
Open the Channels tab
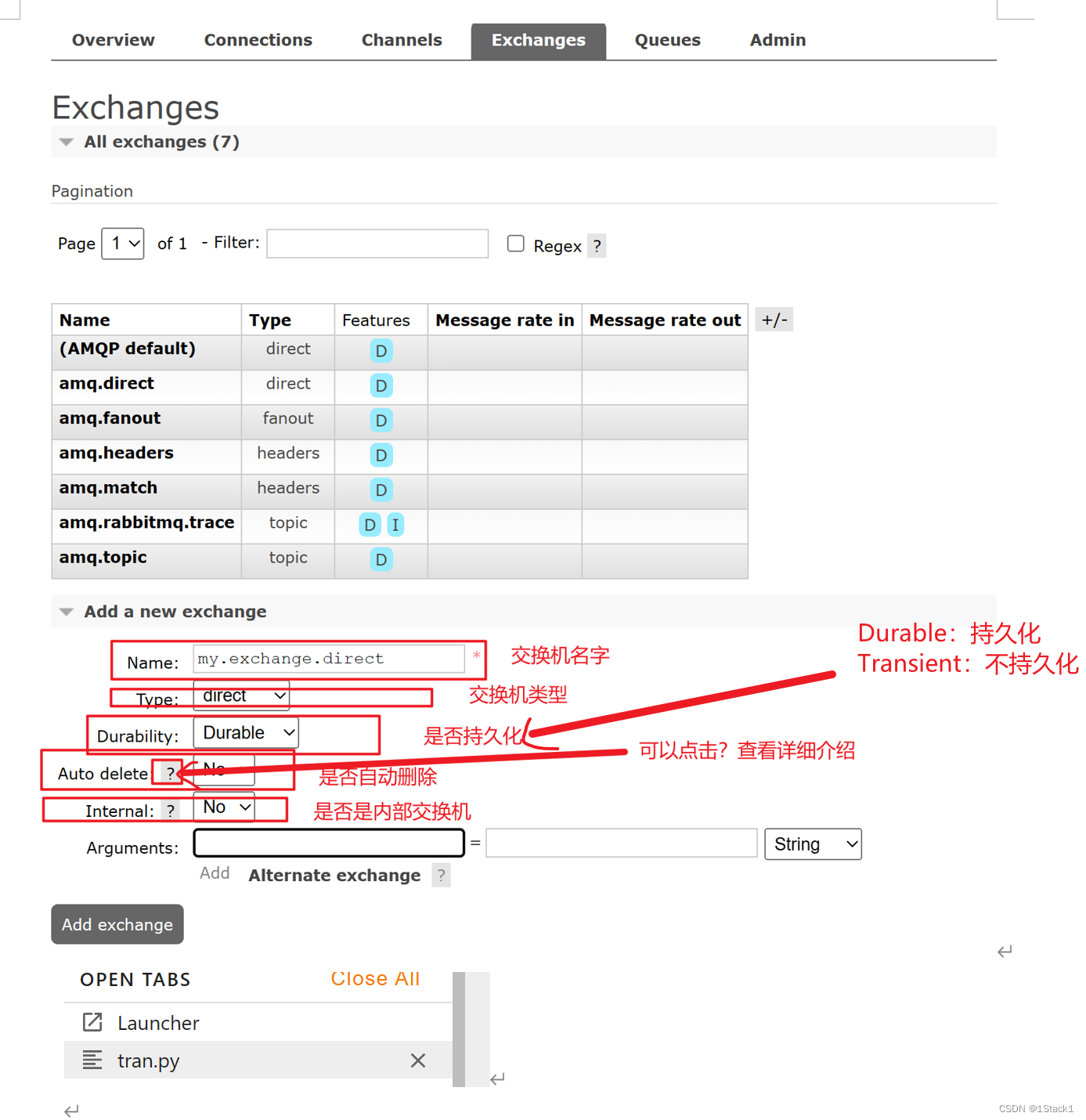[402, 40]
